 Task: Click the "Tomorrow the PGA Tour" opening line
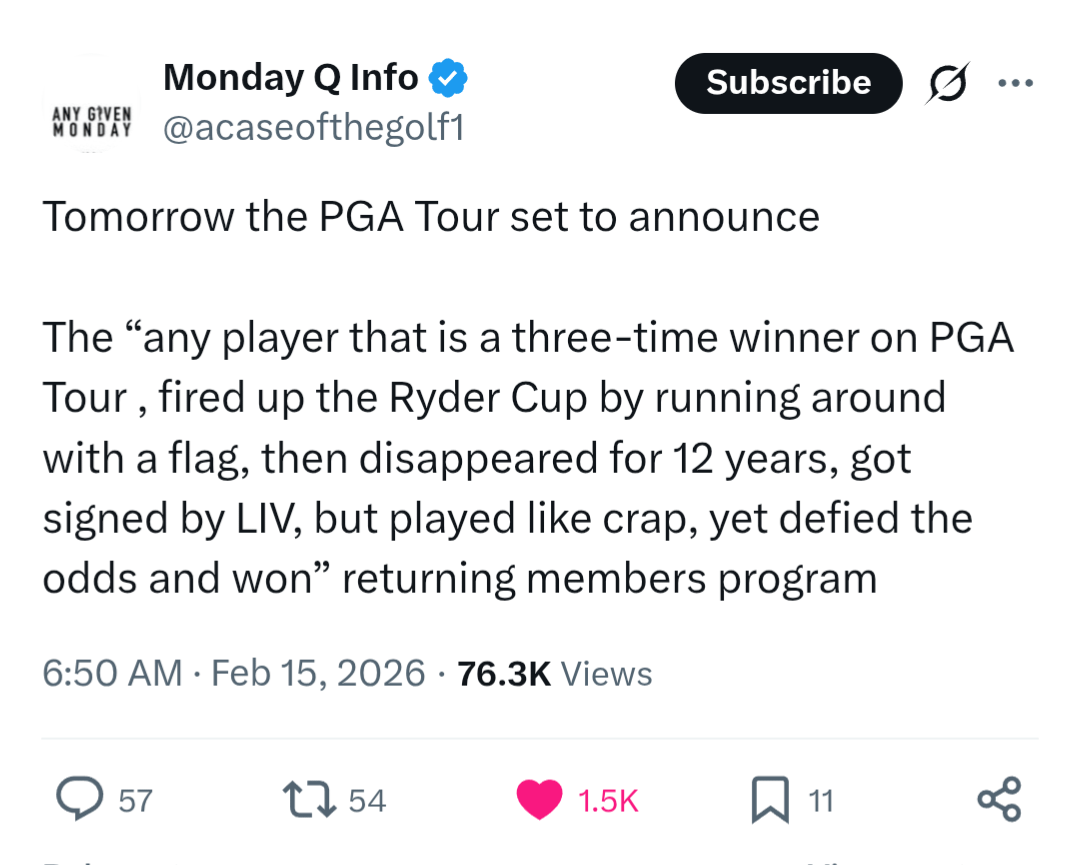(431, 217)
